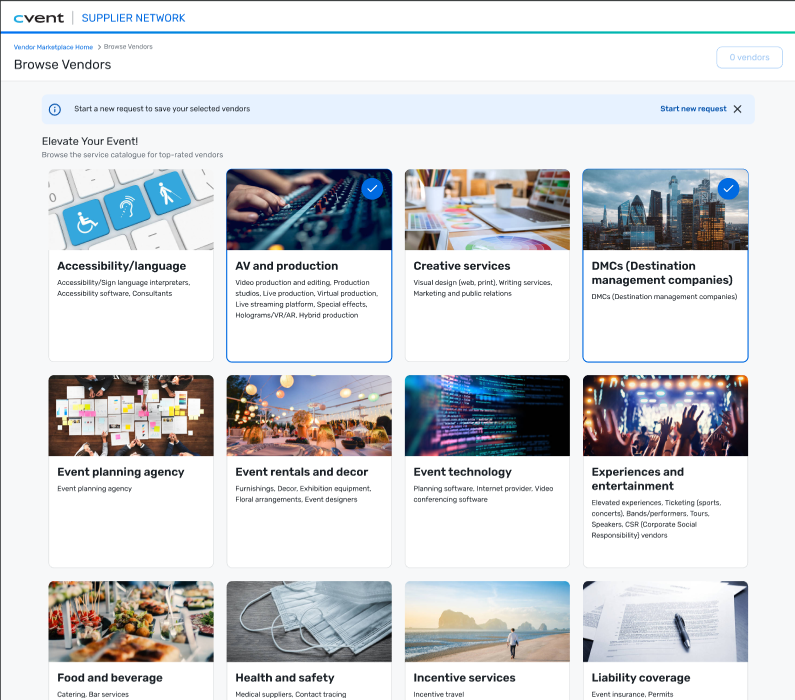Click the Health and safety title

(285, 678)
